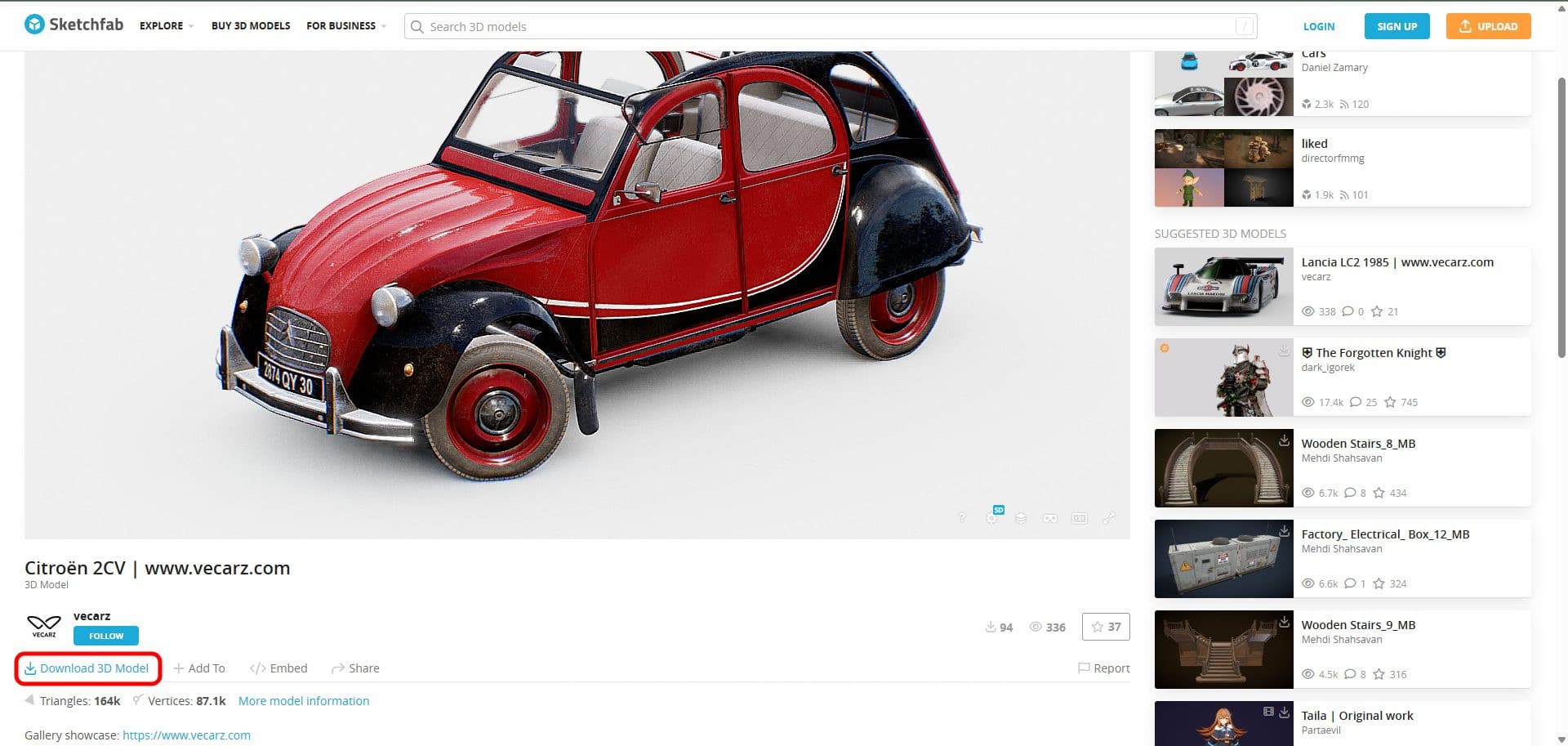Select the Vertices 87.1k value
The width and height of the screenshot is (1568, 746).
(x=211, y=701)
